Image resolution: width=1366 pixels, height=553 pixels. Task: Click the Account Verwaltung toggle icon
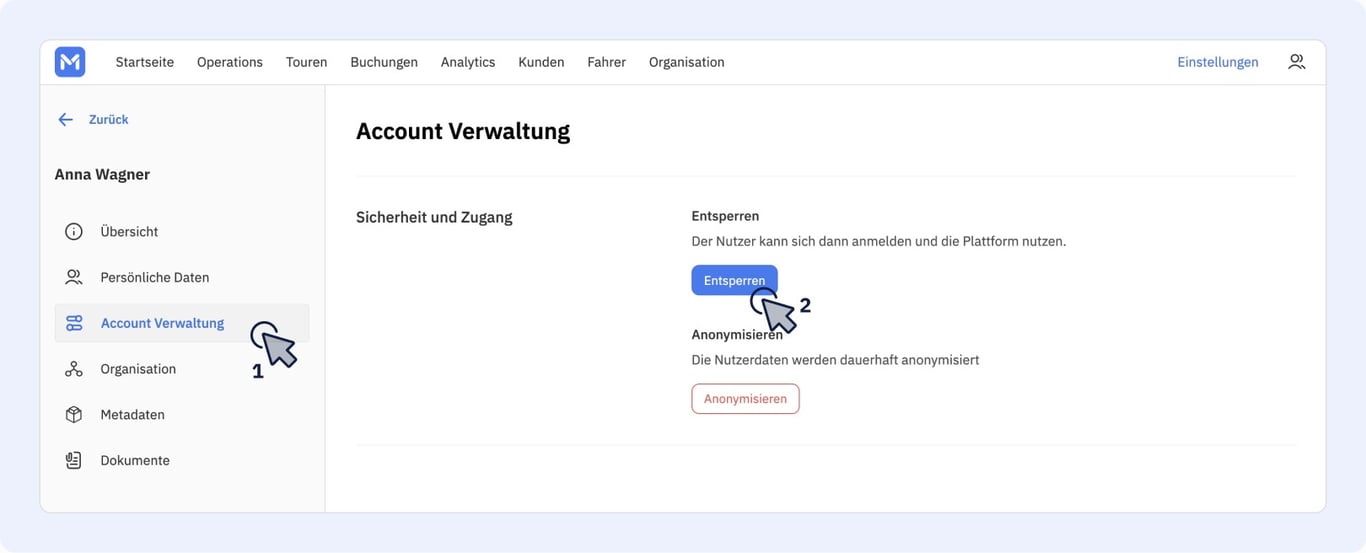click(x=74, y=323)
